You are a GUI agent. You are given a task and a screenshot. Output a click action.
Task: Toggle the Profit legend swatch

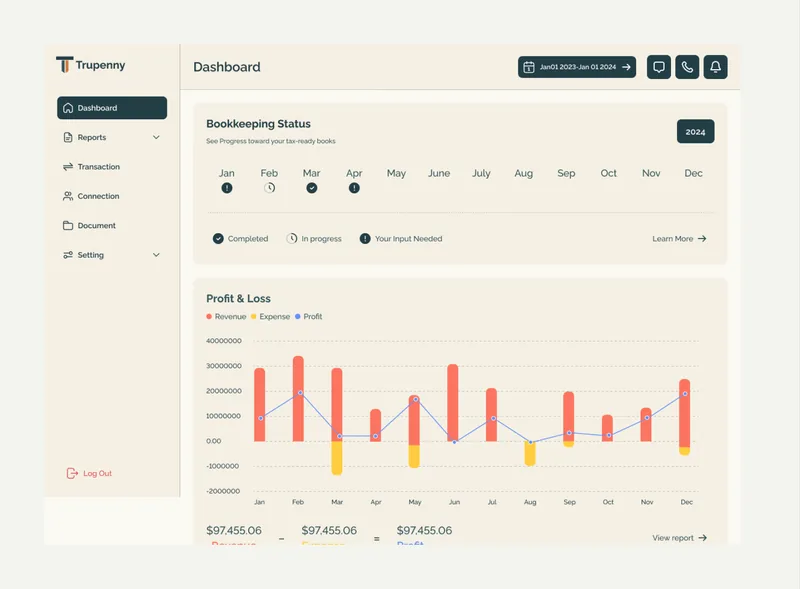[x=297, y=316]
